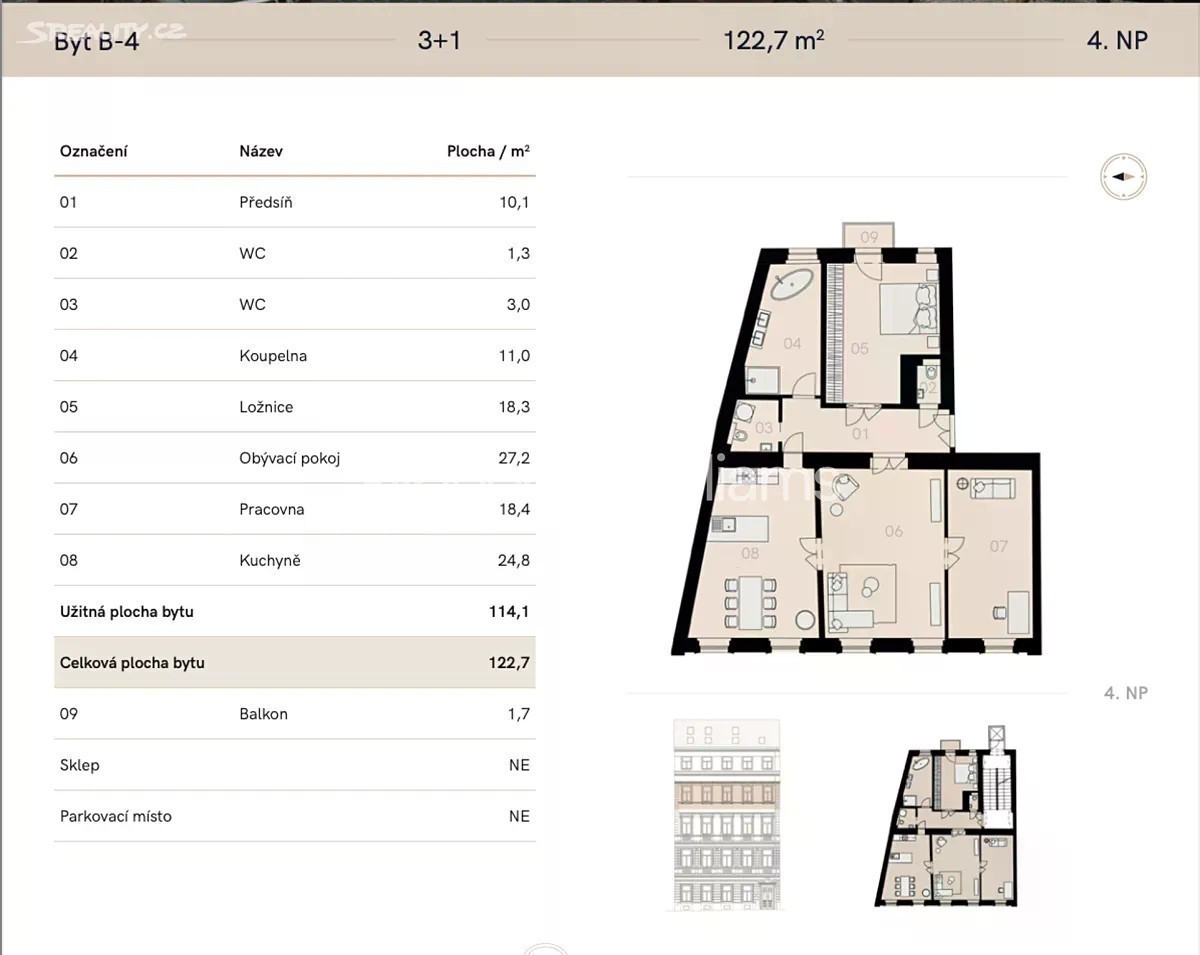
Task: Click the Parkovací místo row
Action: tap(294, 816)
